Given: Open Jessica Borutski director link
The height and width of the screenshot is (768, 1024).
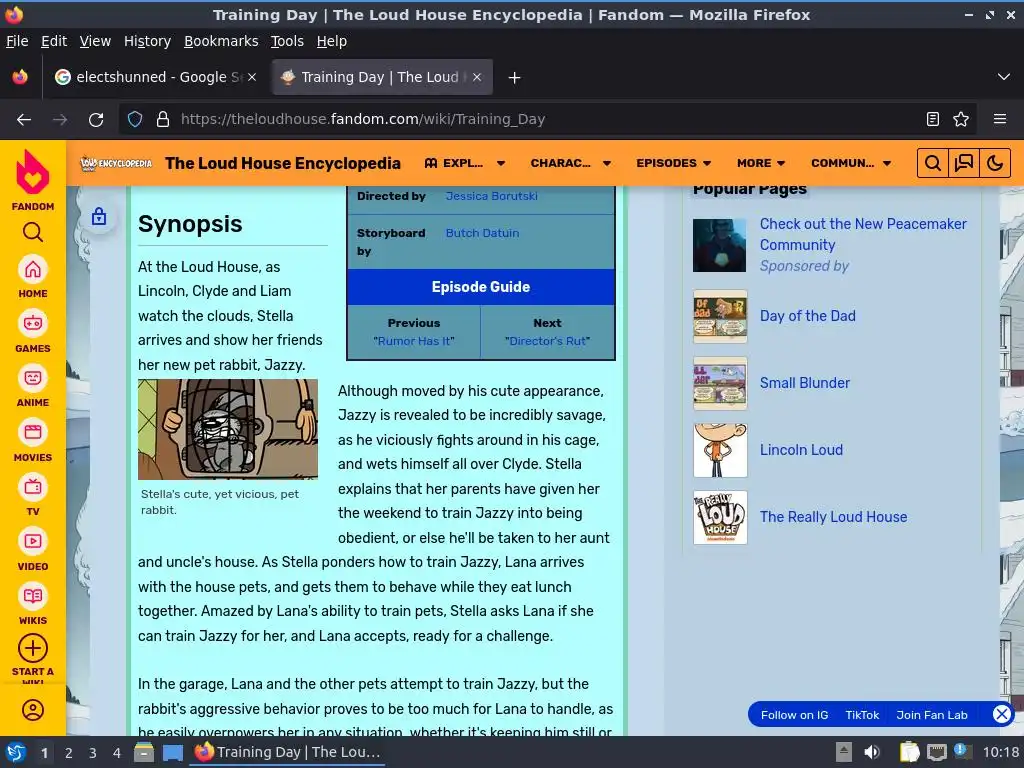Looking at the screenshot, I should pos(491,196).
